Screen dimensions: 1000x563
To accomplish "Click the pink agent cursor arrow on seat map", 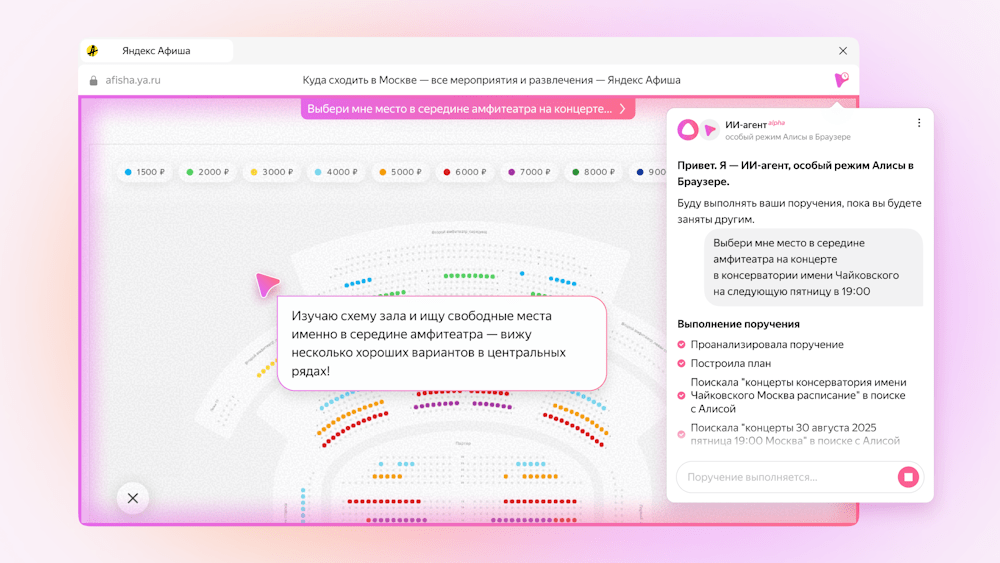I will 267,284.
